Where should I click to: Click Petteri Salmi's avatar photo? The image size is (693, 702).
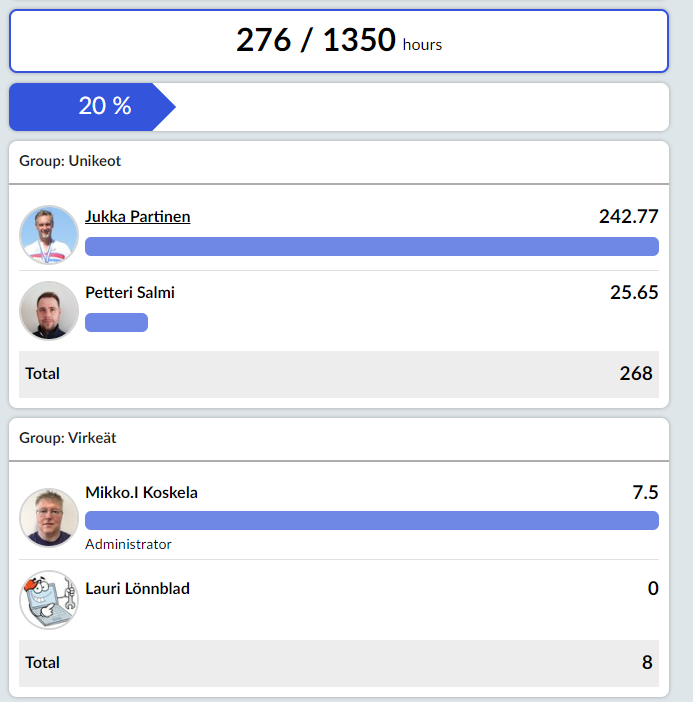click(x=49, y=311)
